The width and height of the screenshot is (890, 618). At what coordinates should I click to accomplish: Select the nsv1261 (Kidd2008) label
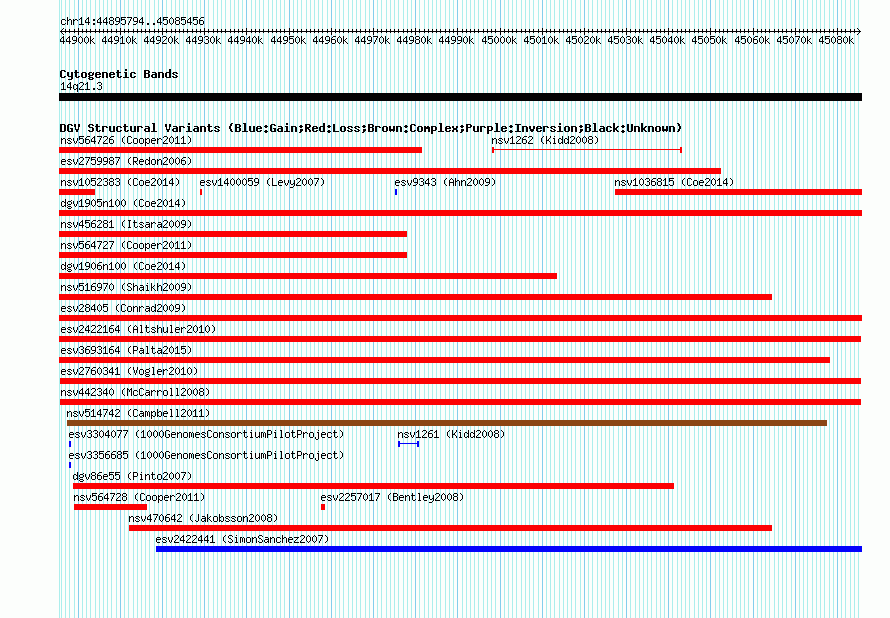451,434
